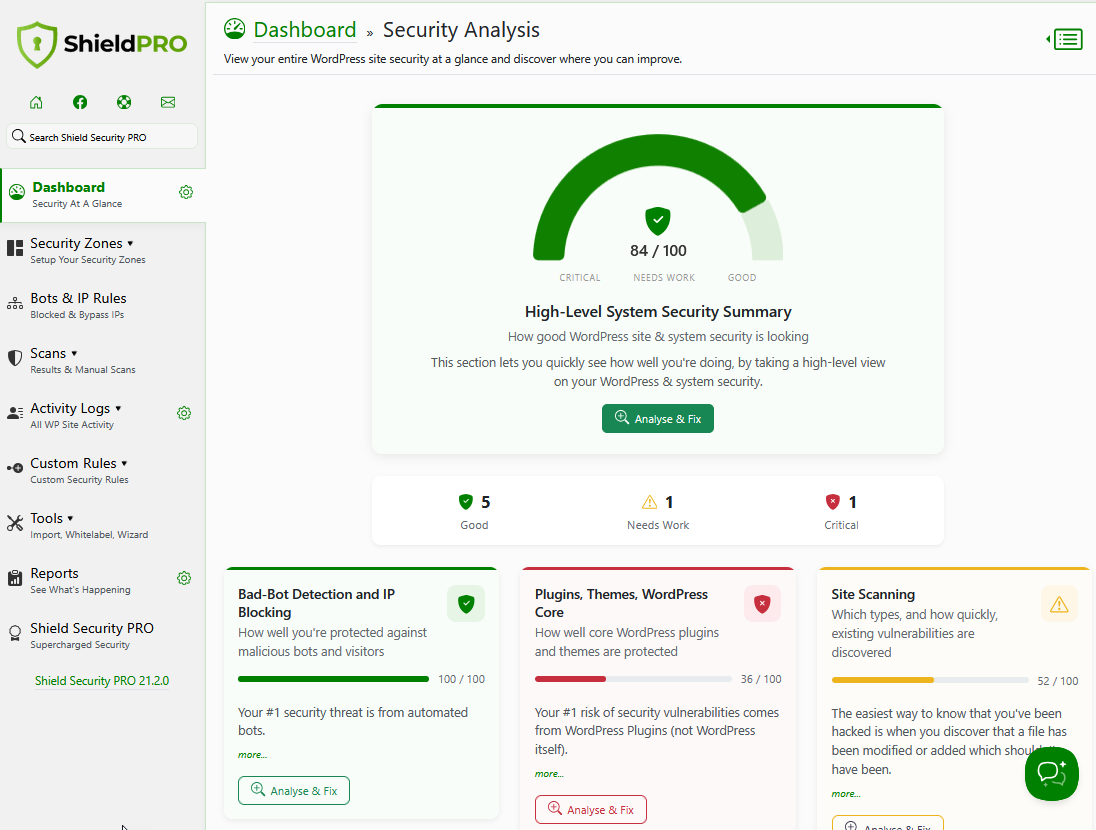Click the Activity Logs user icon
The width and height of the screenshot is (1096, 830).
(15, 413)
